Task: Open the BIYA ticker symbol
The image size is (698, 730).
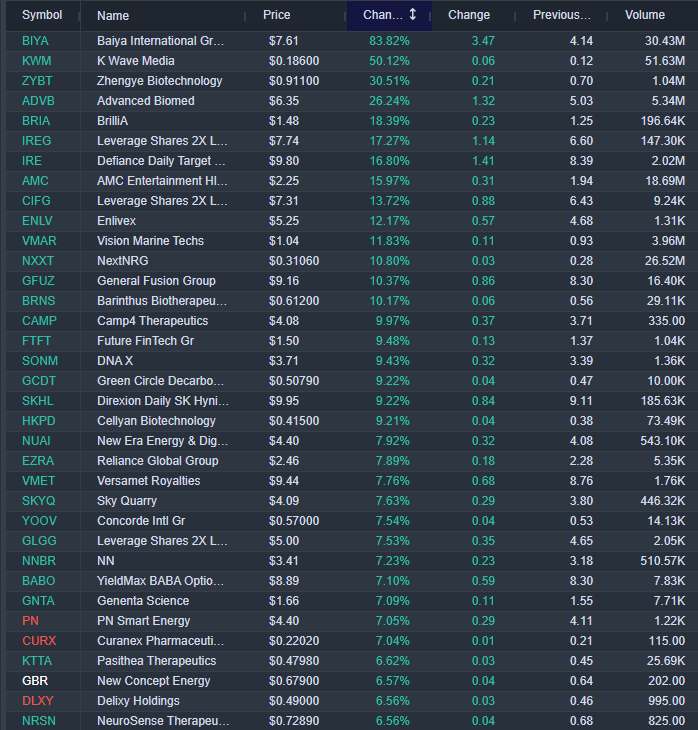Action: click(35, 41)
